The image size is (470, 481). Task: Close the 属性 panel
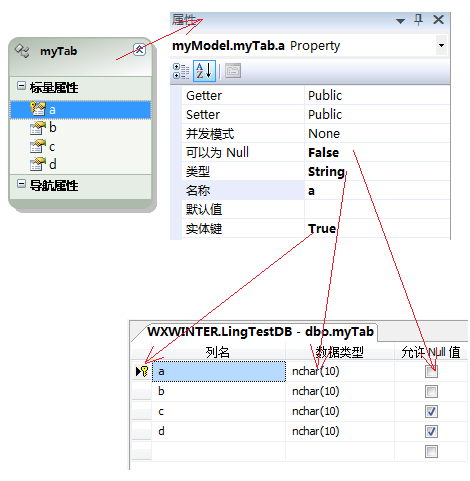438,20
